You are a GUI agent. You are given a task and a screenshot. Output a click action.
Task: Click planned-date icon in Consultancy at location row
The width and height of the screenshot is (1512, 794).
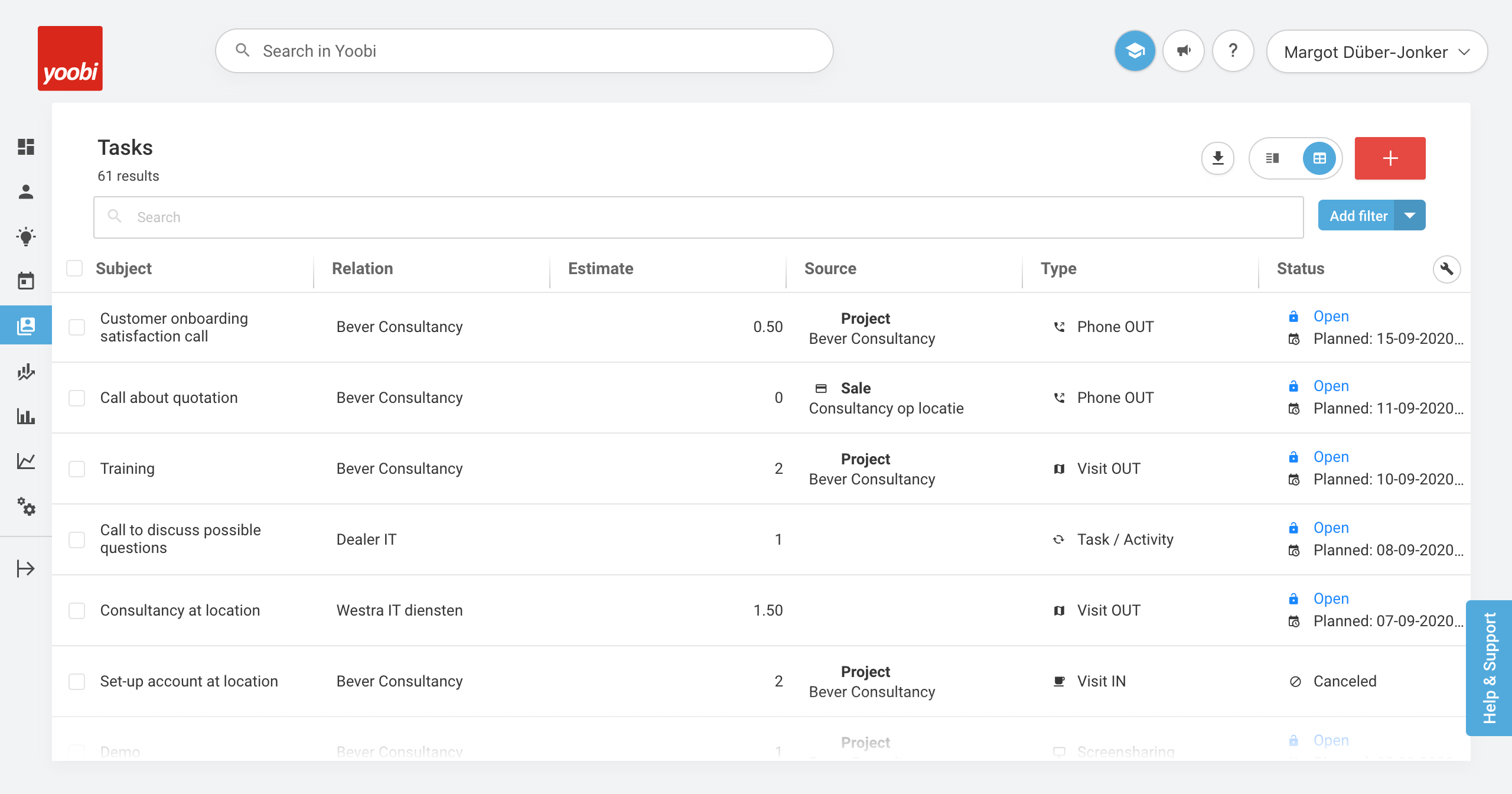[1294, 621]
